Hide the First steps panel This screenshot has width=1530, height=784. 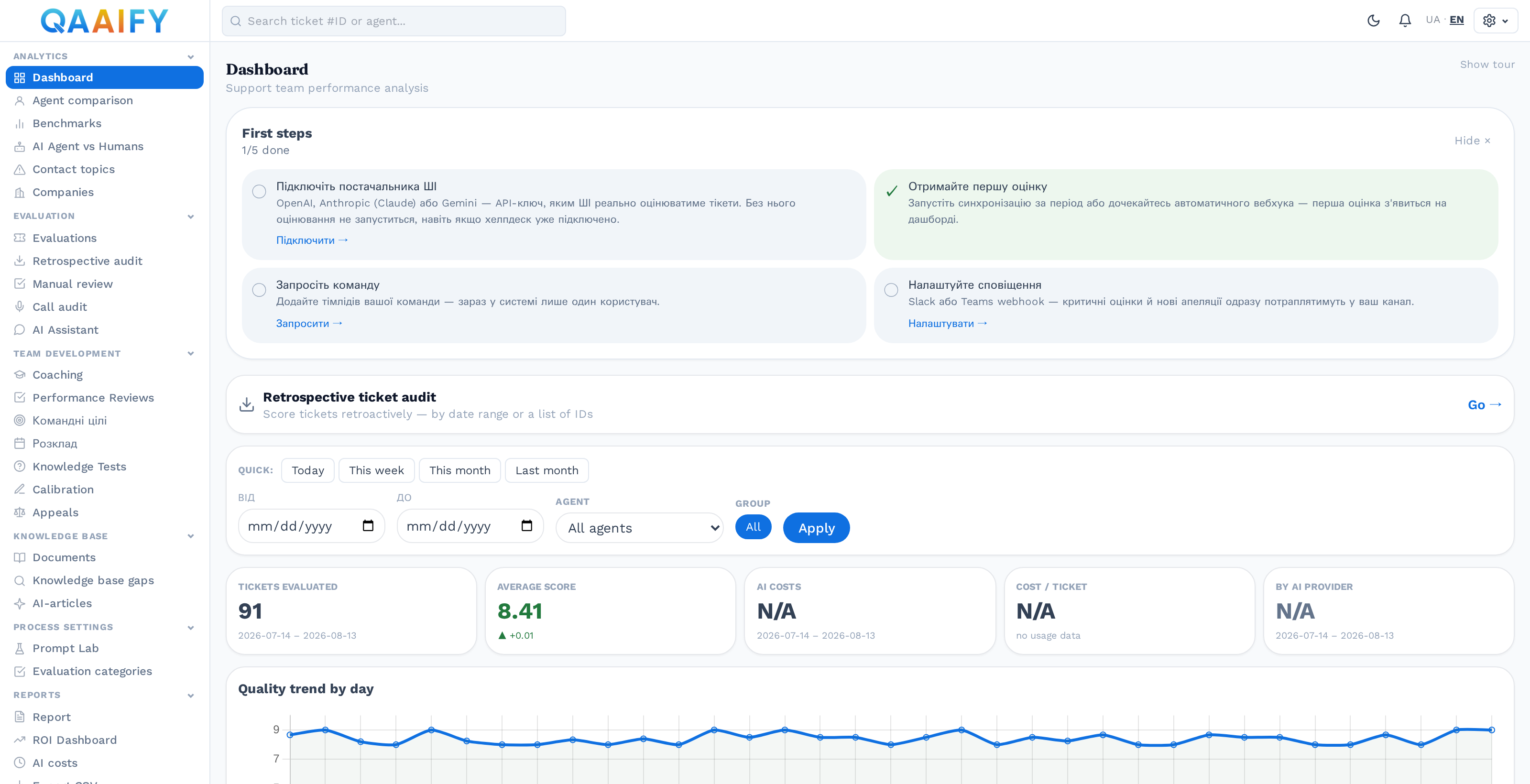(x=1473, y=141)
